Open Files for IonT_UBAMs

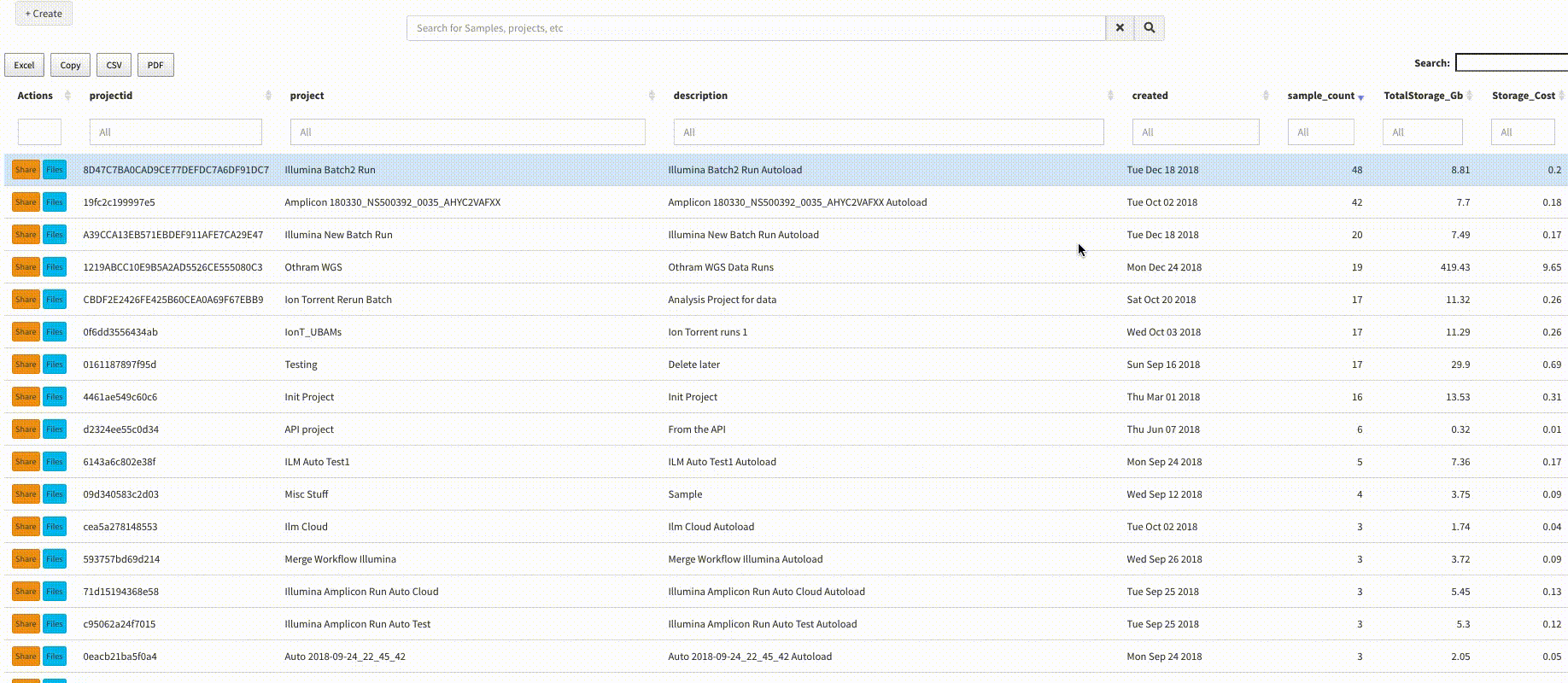coord(55,332)
